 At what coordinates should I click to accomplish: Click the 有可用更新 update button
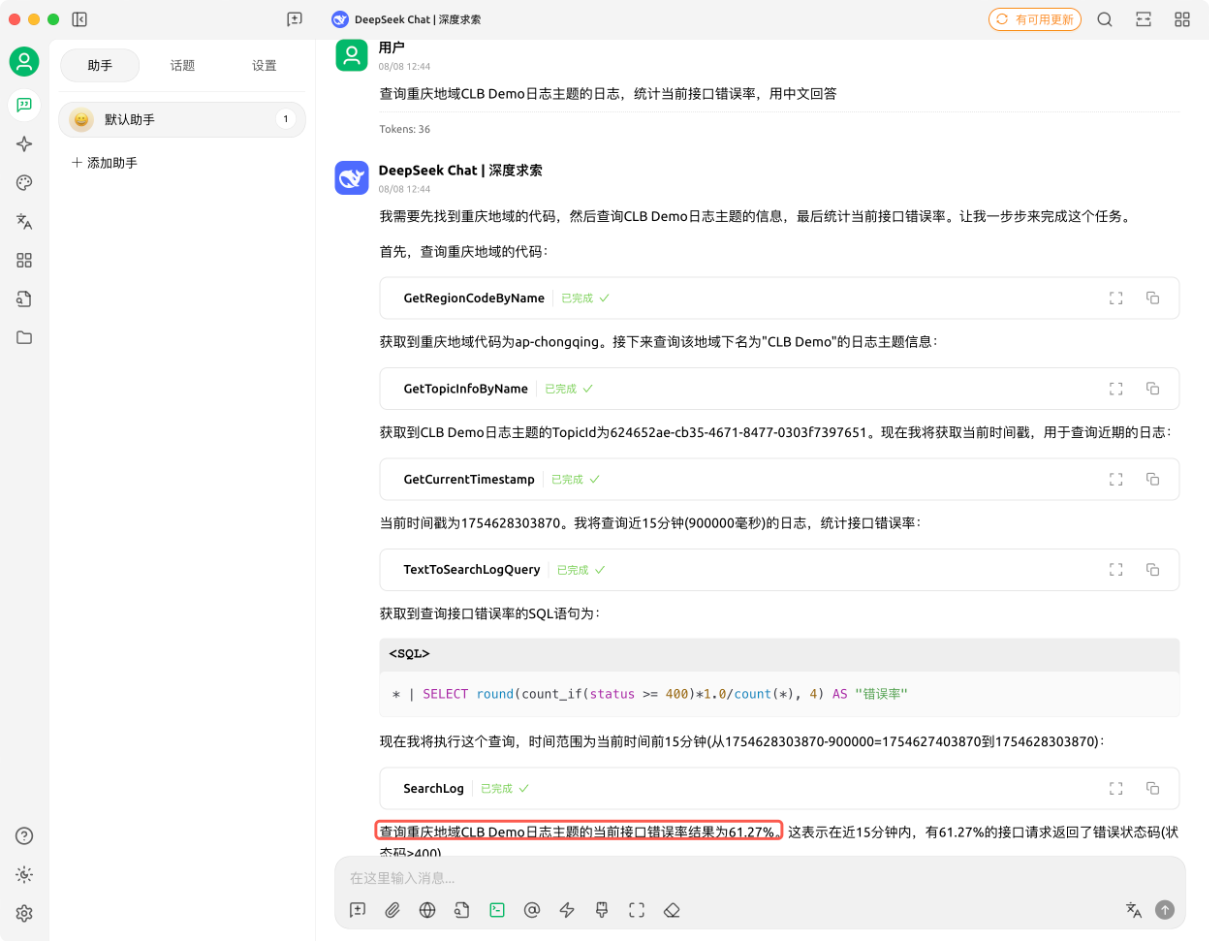pos(1035,19)
